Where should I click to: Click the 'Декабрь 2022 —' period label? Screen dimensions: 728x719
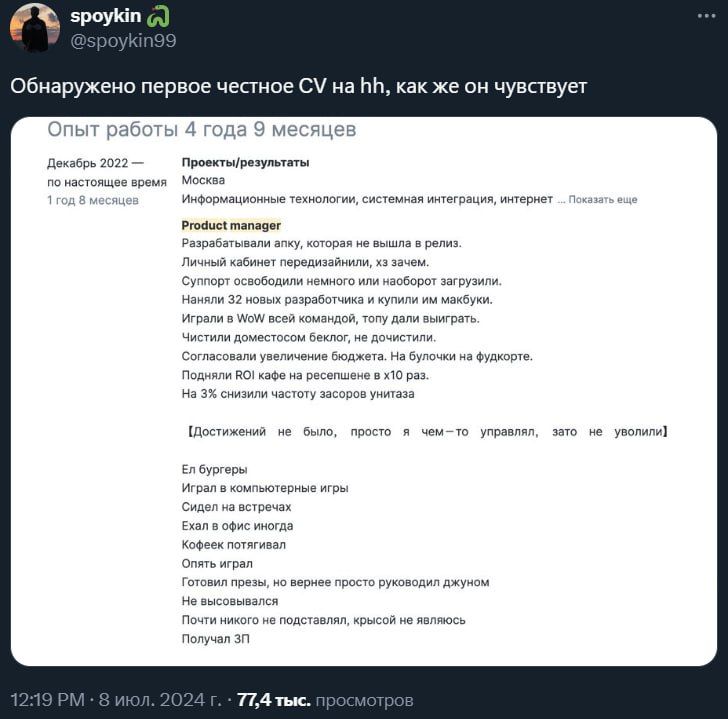(95, 163)
